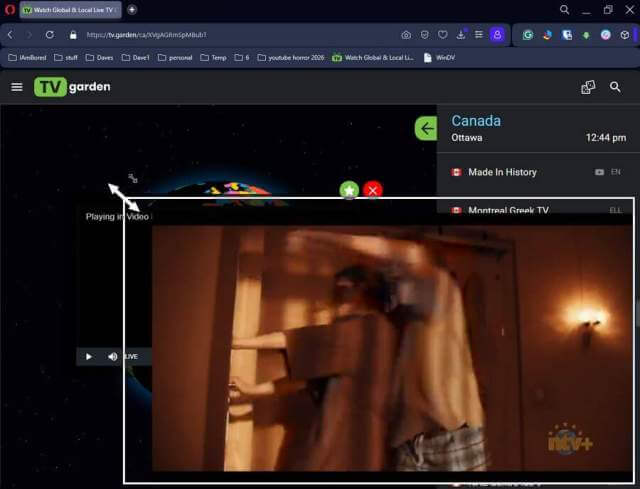
Task: Open a new browser tab
Action: point(132,10)
